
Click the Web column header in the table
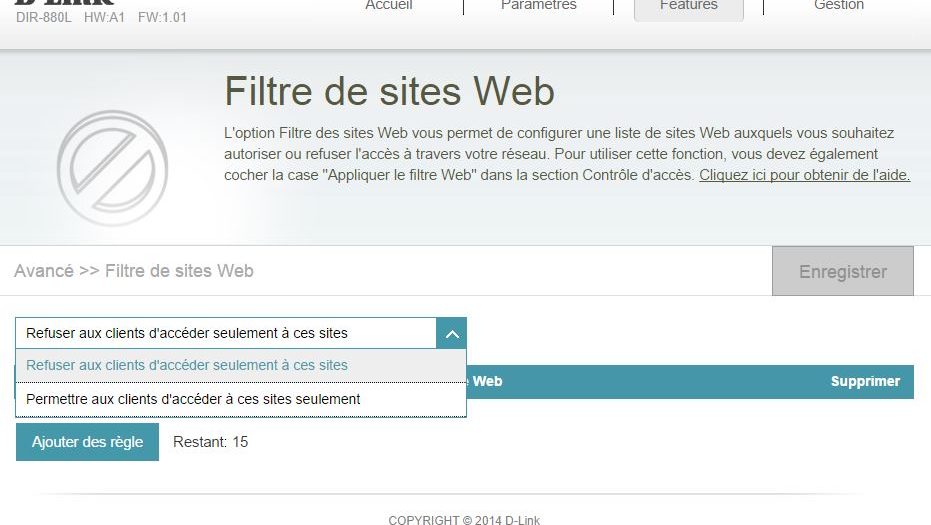(487, 381)
